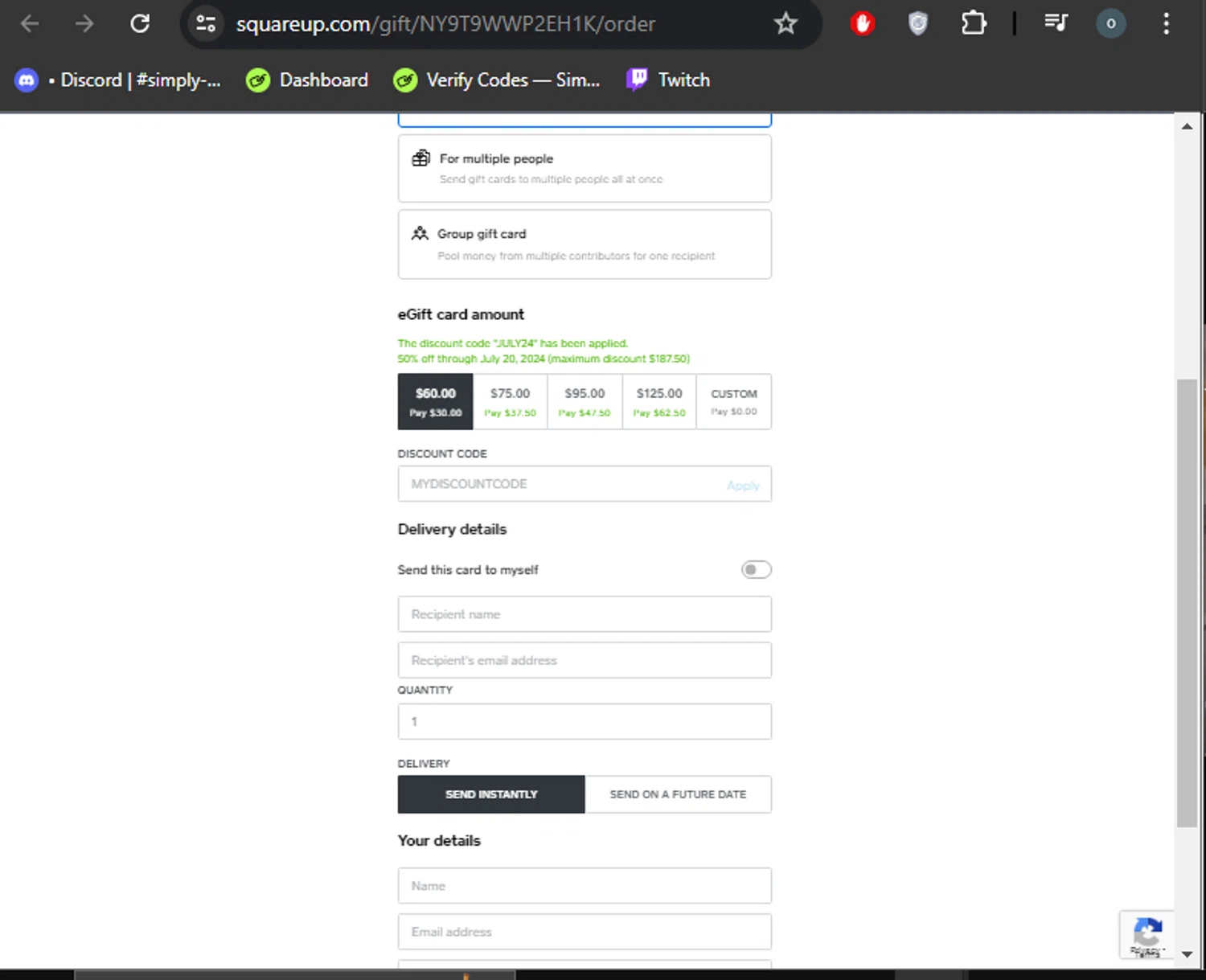Click the page scrollbar thumb
Image resolution: width=1206 pixels, height=980 pixels.
[1187, 603]
